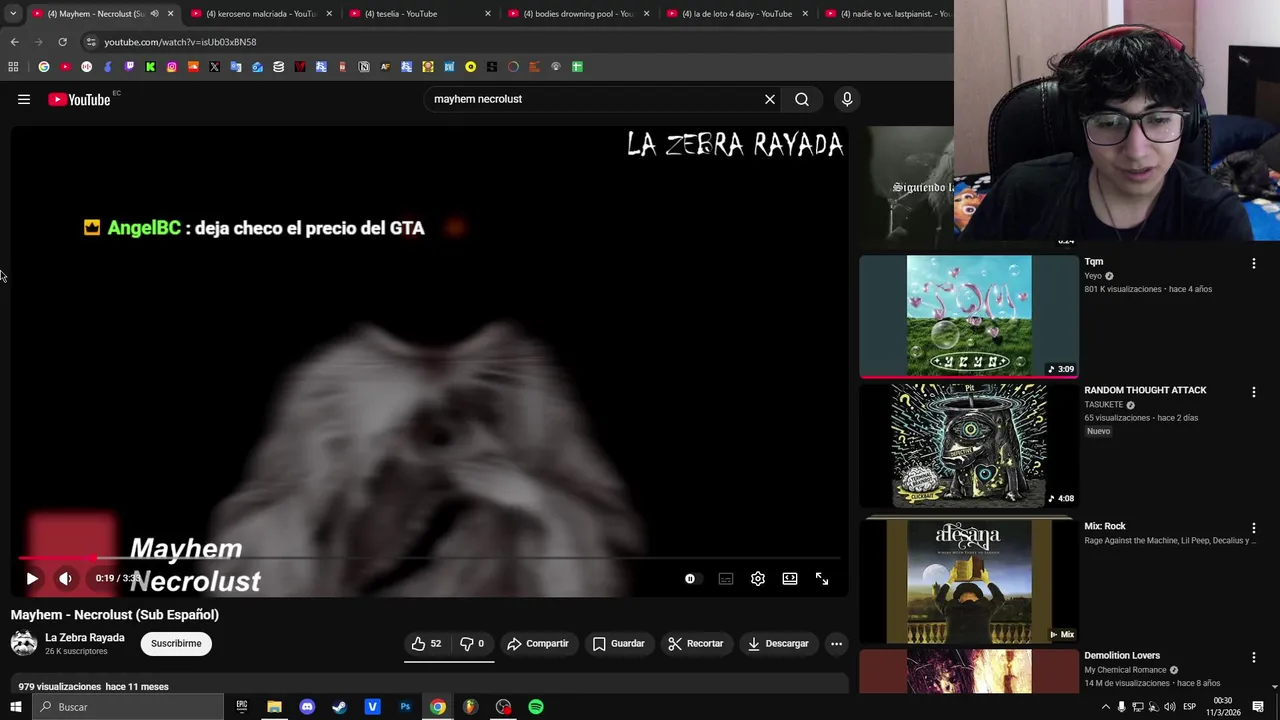Image resolution: width=1280 pixels, height=720 pixels.
Task: Click the Buscar taskbar search box
Action: (127, 707)
